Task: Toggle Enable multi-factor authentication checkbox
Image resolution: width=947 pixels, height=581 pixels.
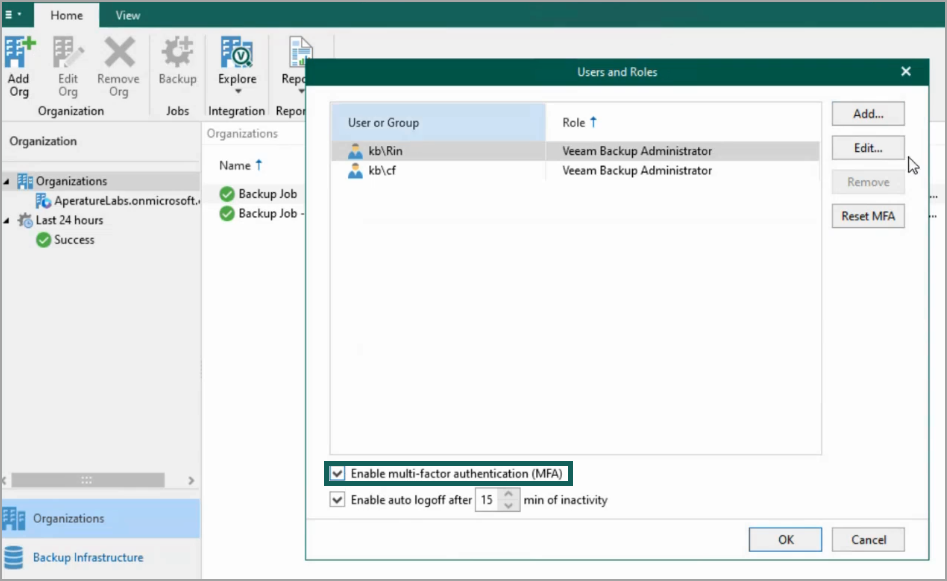Action: click(337, 473)
